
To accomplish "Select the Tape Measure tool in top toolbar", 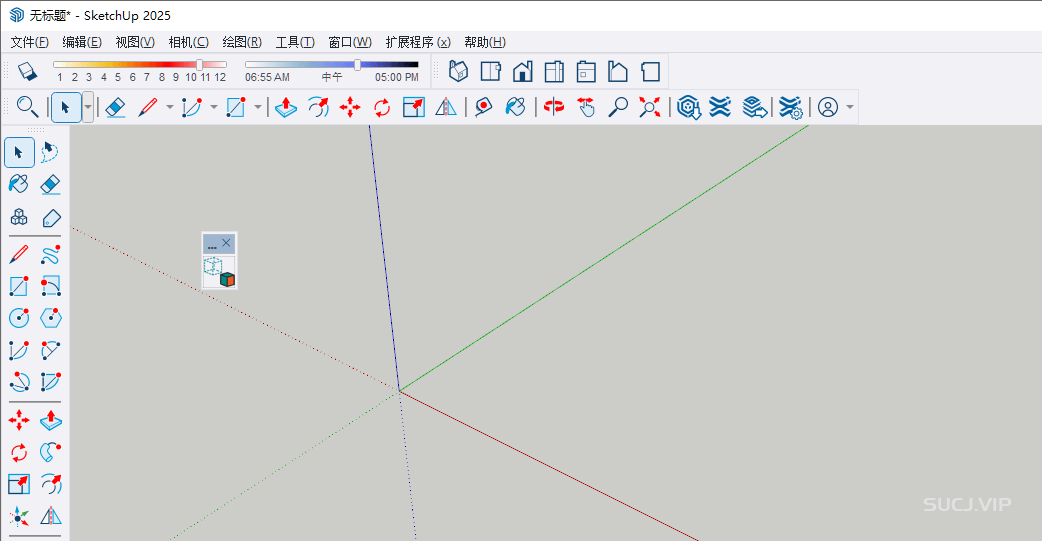I will coord(484,107).
